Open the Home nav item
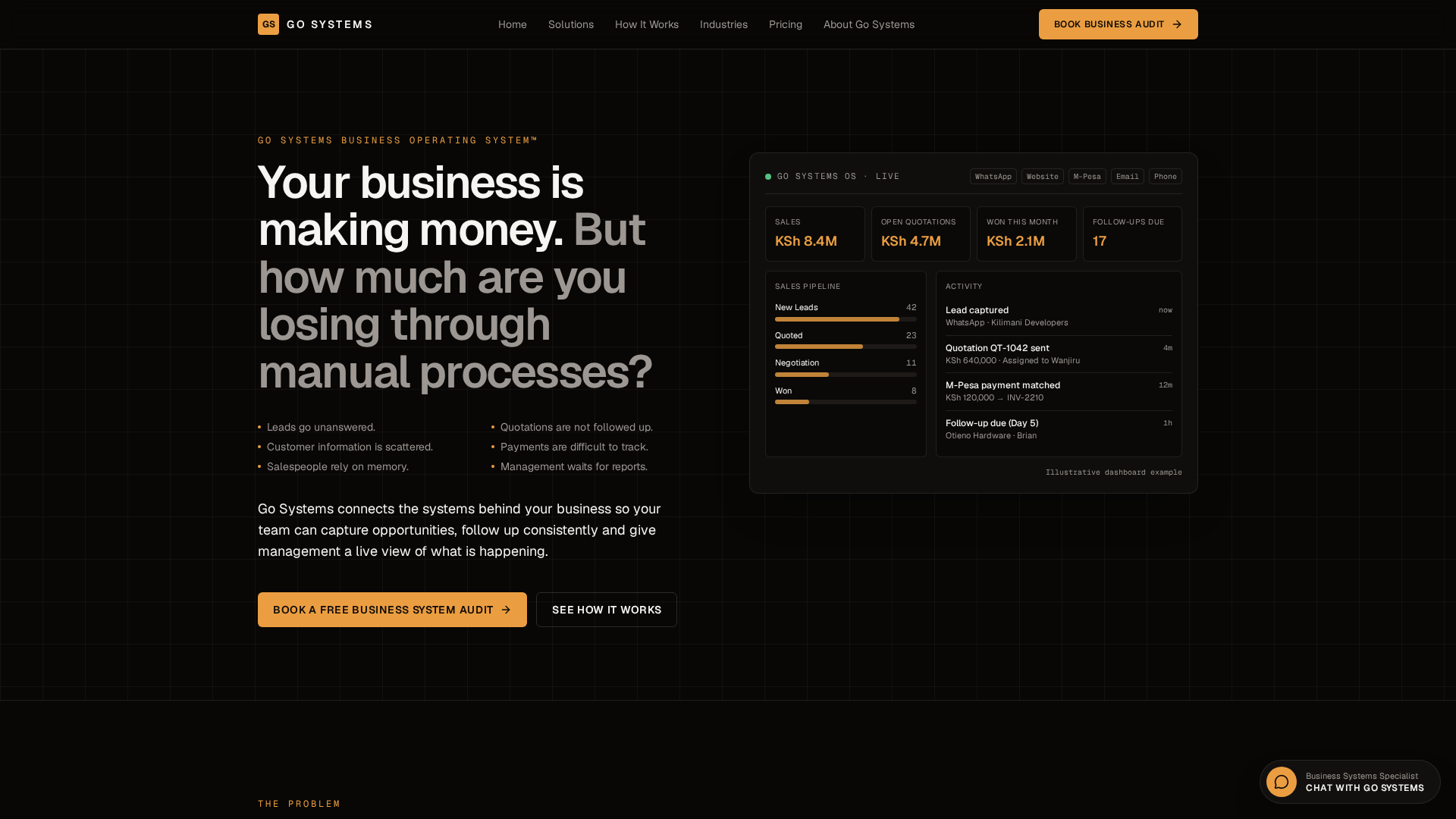The width and height of the screenshot is (1456, 819). pos(513,24)
